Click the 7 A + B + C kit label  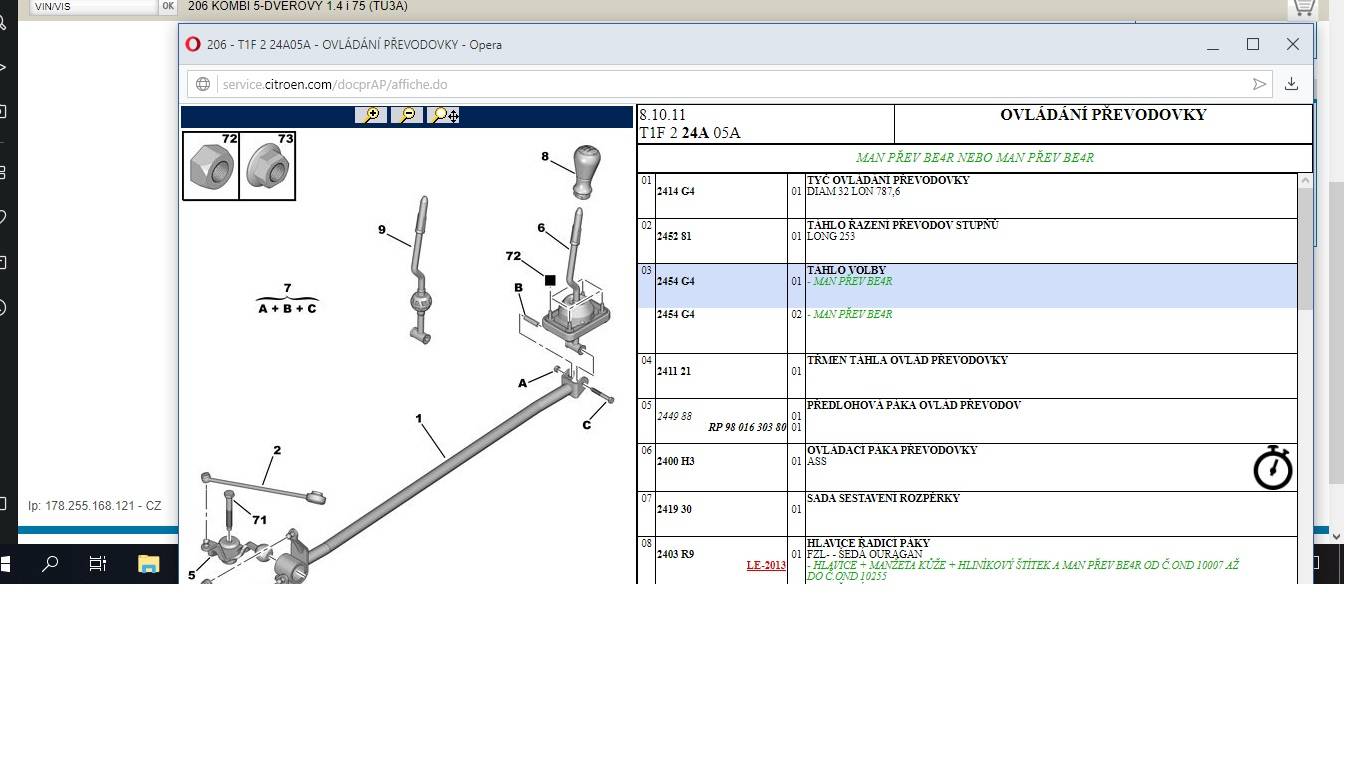(287, 298)
